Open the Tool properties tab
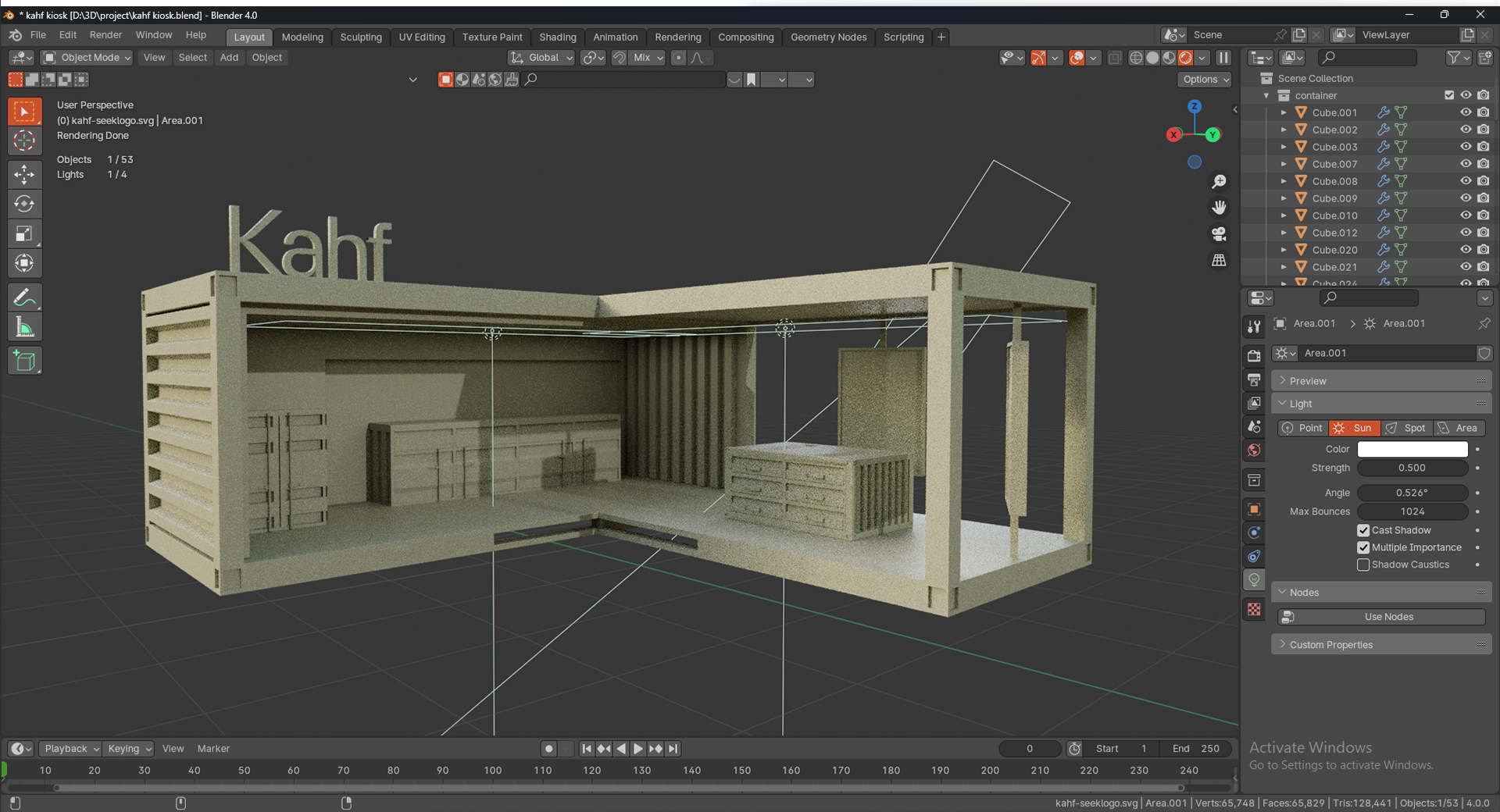The width and height of the screenshot is (1500, 812). tap(1254, 326)
